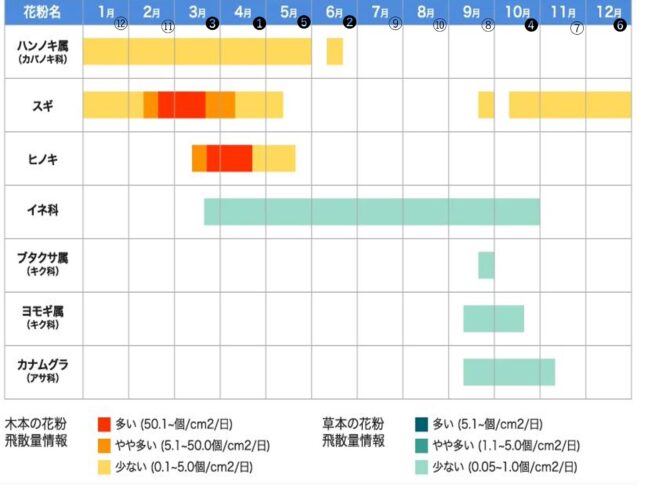The image size is (650, 485).
Task: Click the medium green やや多い grass swatch
Action: pos(422,446)
